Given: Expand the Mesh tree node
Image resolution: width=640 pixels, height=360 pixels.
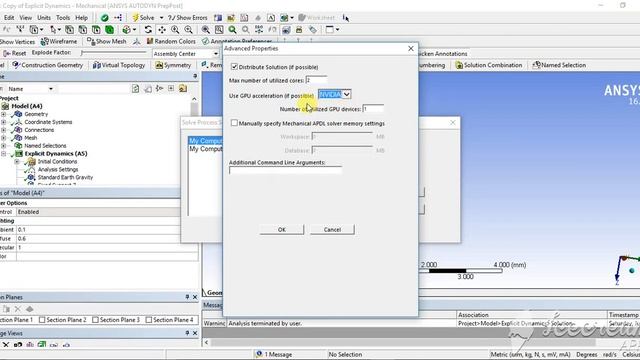Looking at the screenshot, I should [4, 138].
